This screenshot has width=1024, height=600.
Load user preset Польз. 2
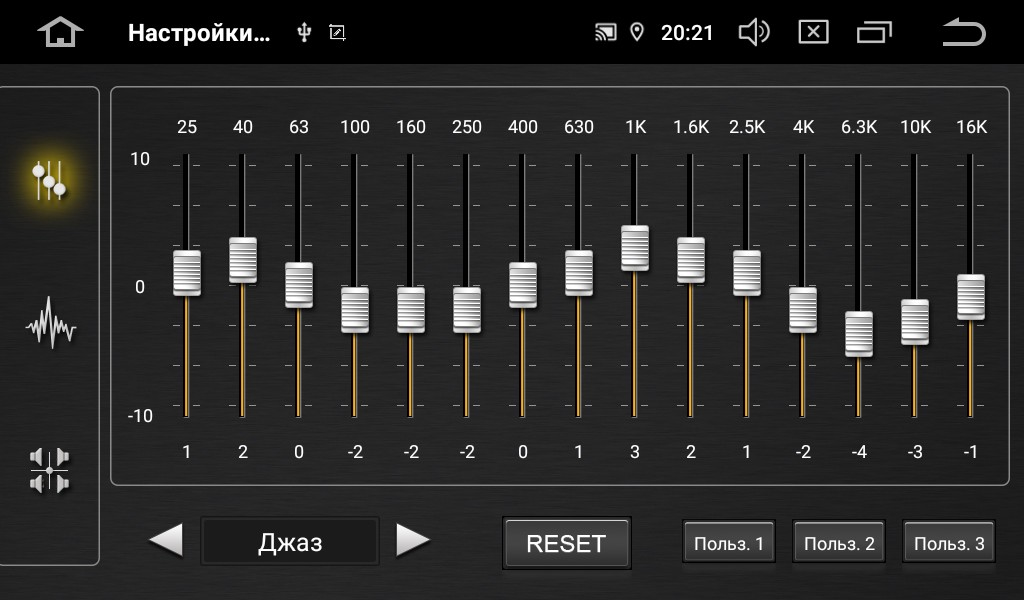coord(839,542)
